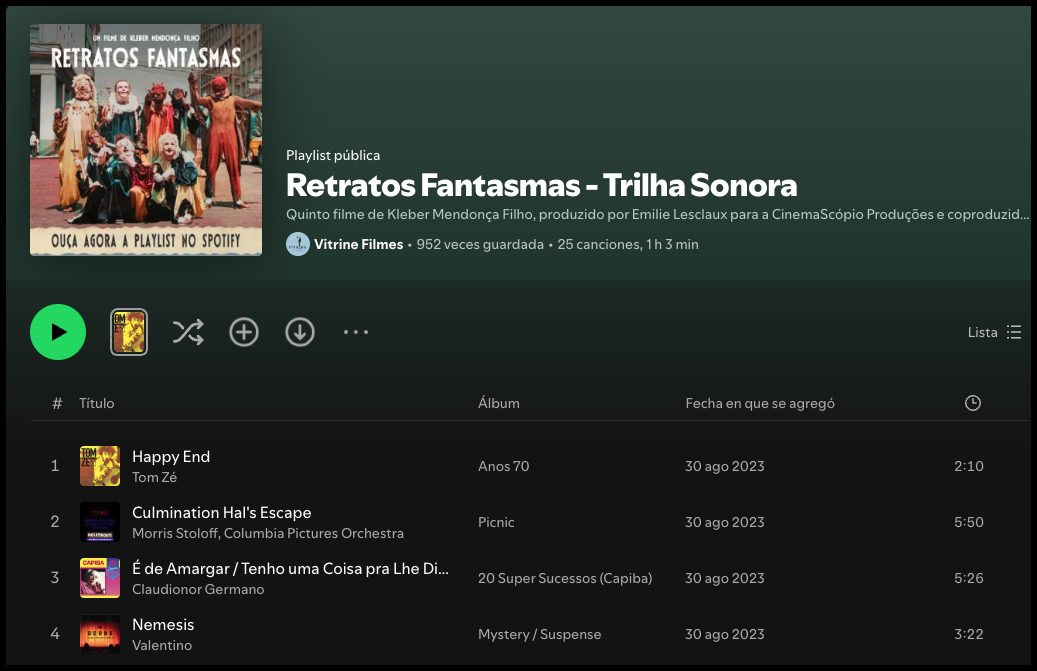
Task: Select the Culmination Hal's Escape track title
Action: point(222,513)
